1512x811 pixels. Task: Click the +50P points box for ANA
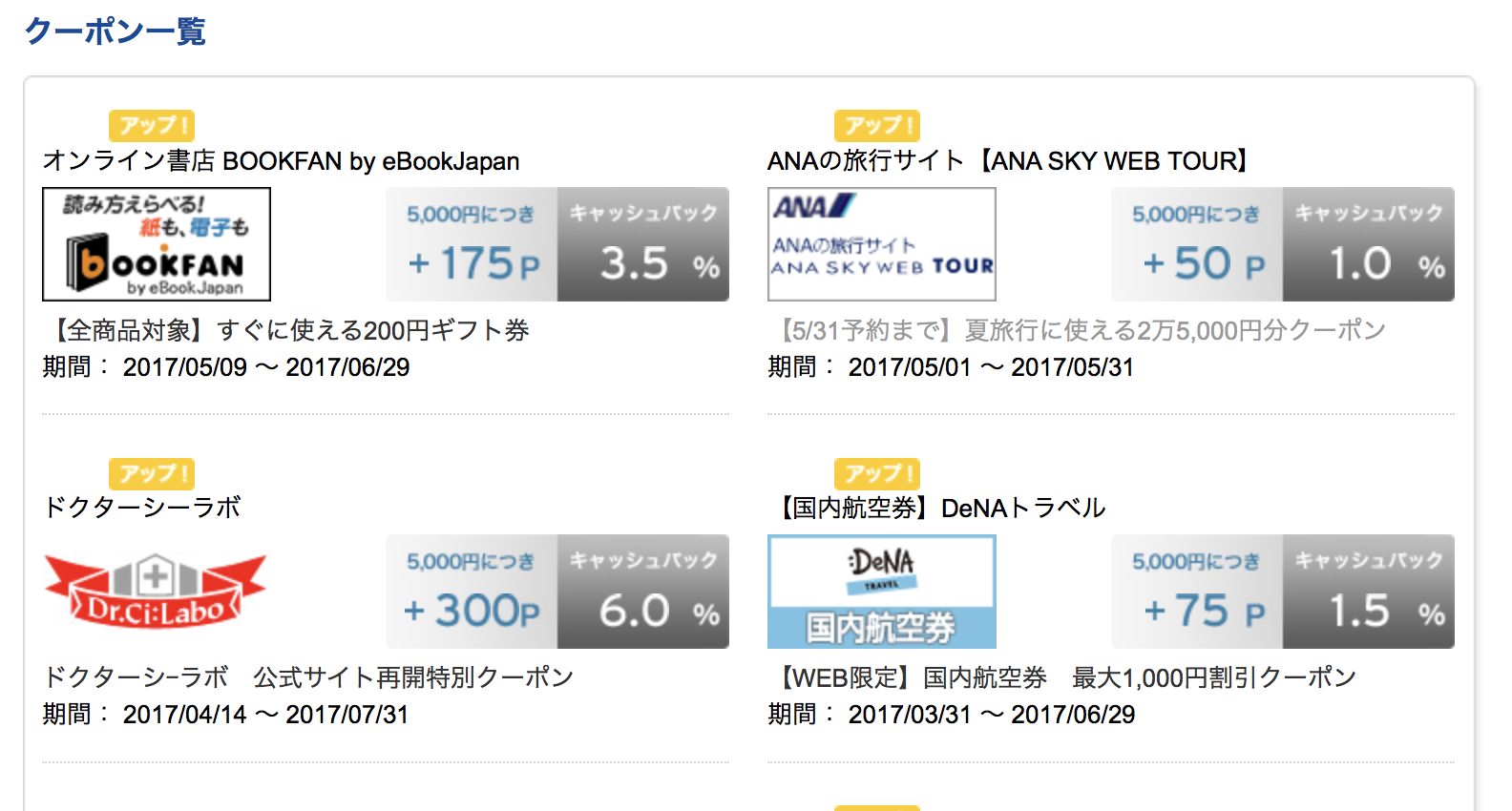pos(1197,244)
